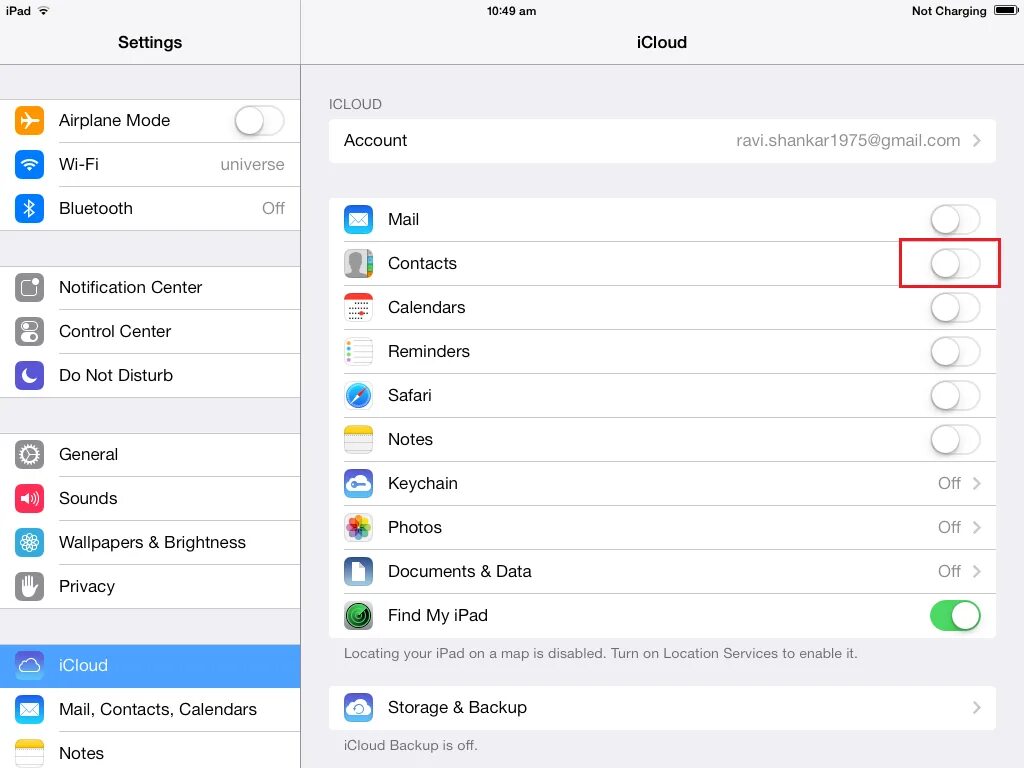Tap the iCloud cloud icon in sidebar
Image resolution: width=1024 pixels, height=768 pixels.
pyautogui.click(x=29, y=665)
